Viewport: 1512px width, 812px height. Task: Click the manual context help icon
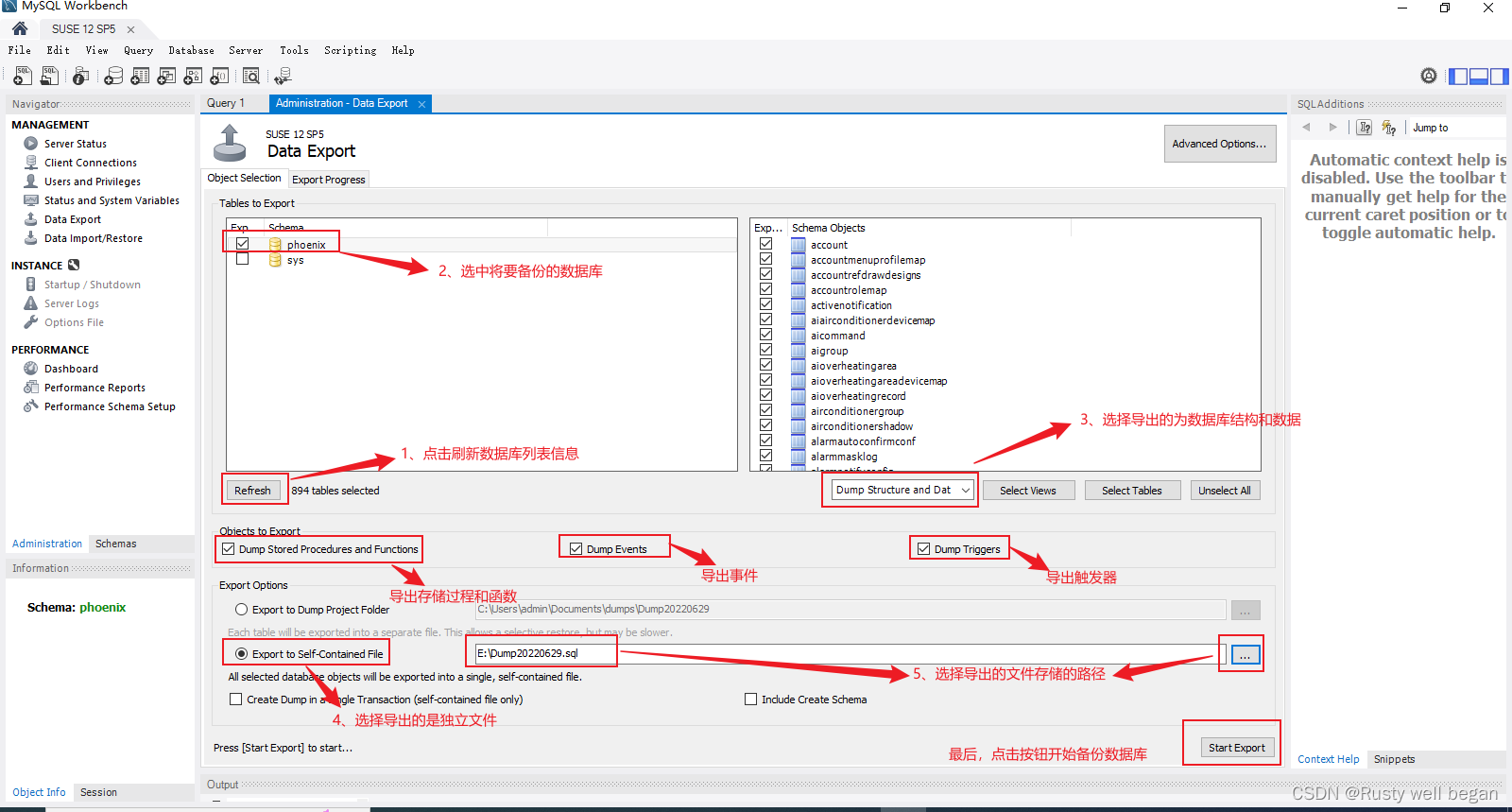coord(1365,128)
